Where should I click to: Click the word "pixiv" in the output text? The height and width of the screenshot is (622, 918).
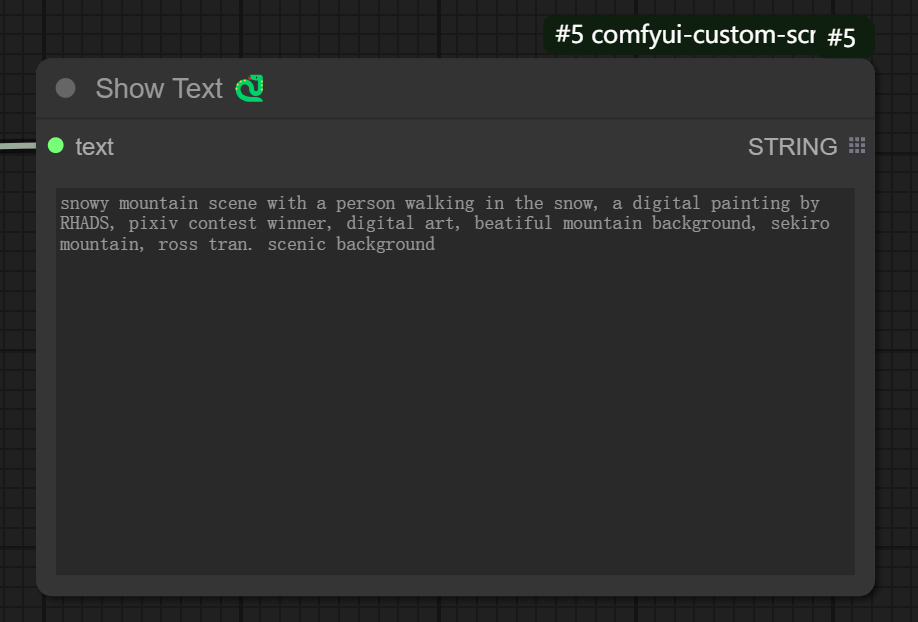[153, 223]
